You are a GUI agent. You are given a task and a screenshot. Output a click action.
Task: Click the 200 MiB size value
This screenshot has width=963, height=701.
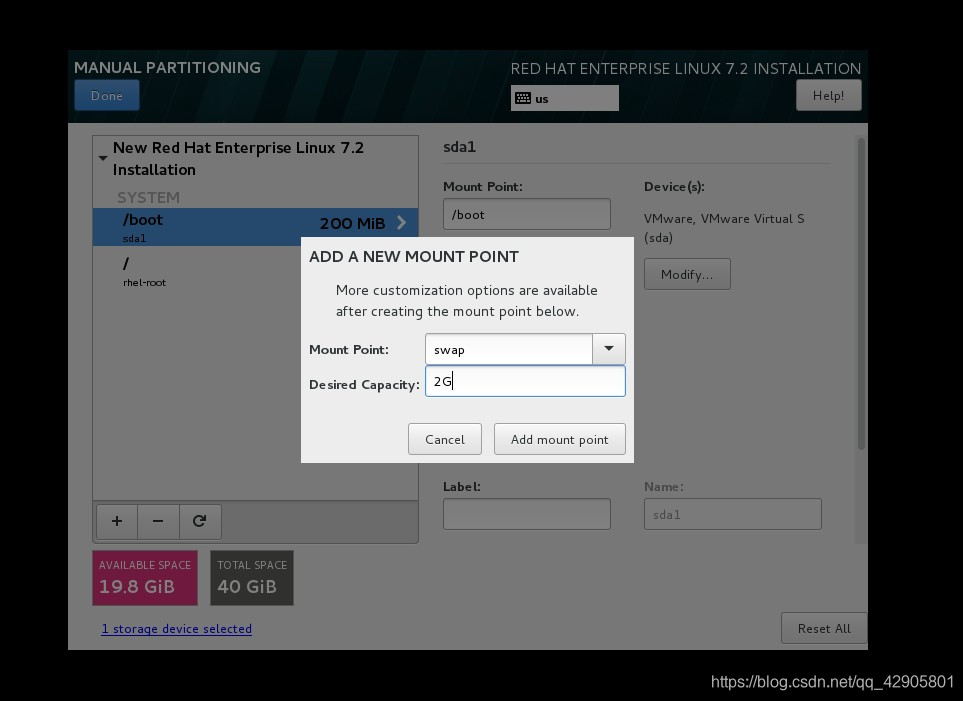click(x=353, y=223)
